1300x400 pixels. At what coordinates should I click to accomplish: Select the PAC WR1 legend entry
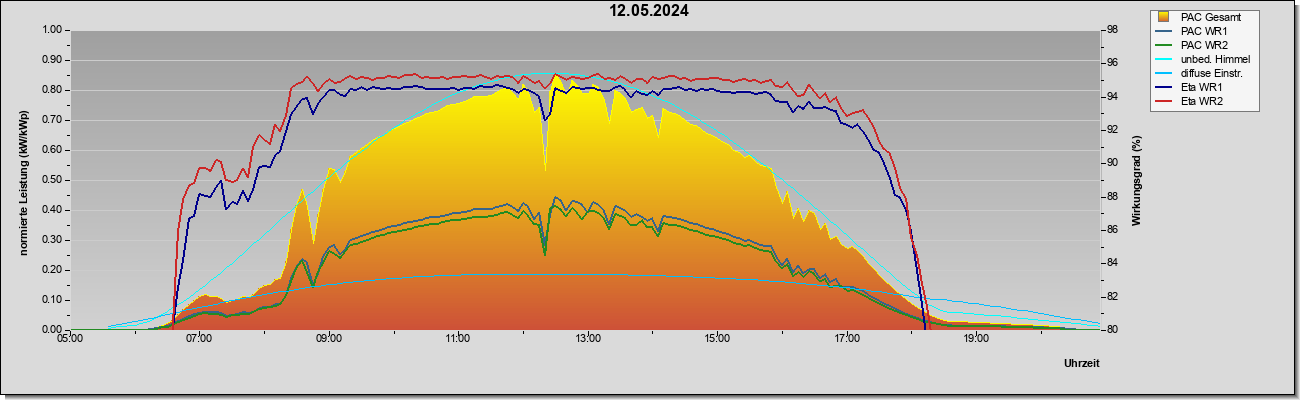(1203, 31)
